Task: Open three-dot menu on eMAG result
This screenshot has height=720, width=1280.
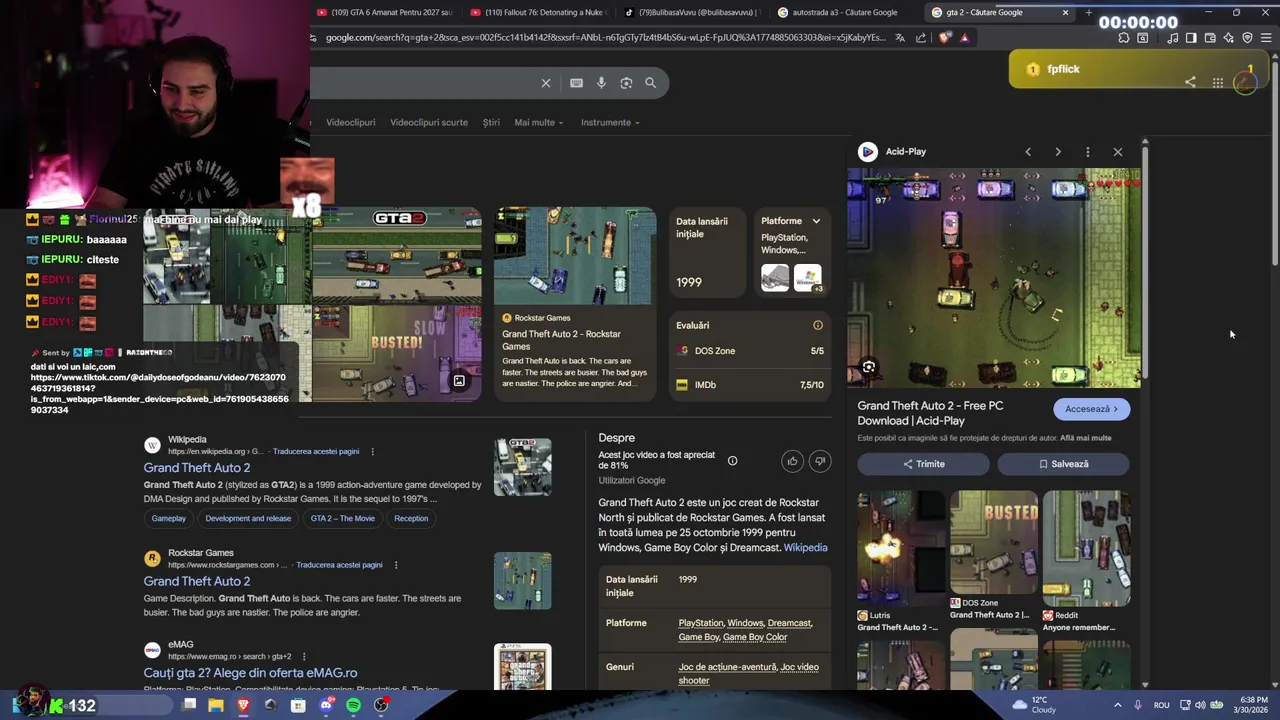Action: (x=304, y=657)
